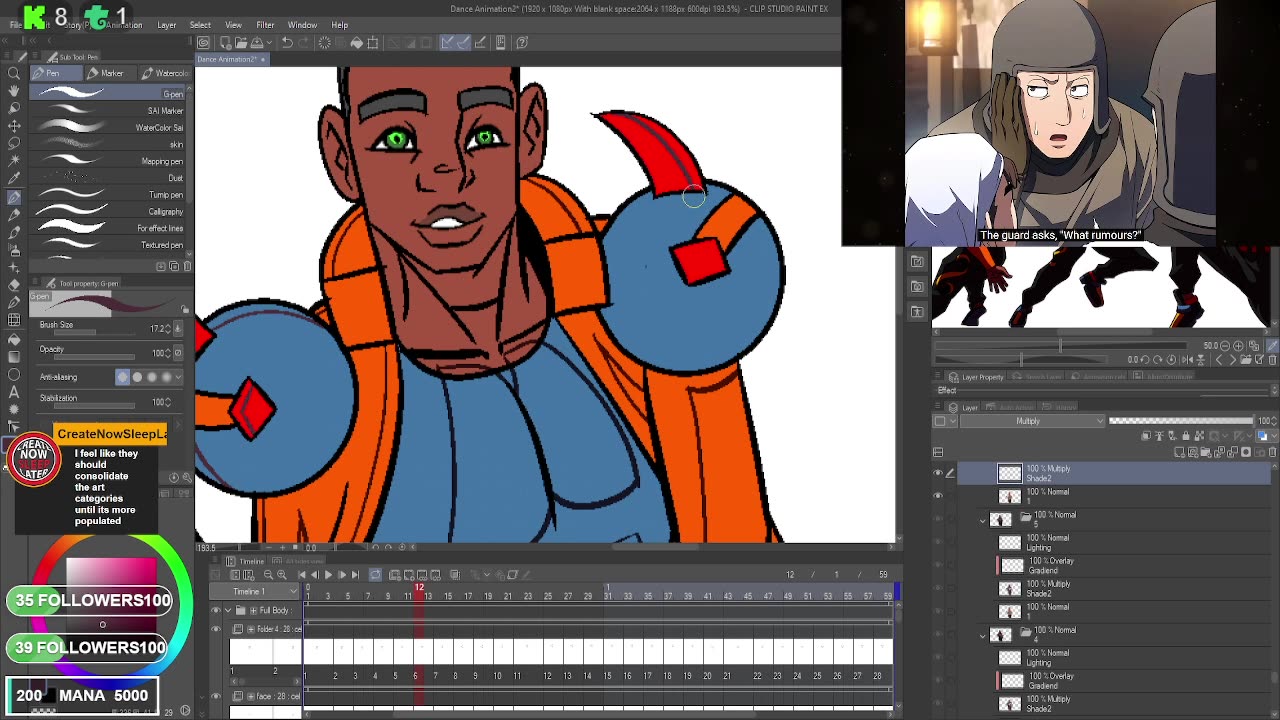Collapse the Normal 5 layer folder

(983, 519)
